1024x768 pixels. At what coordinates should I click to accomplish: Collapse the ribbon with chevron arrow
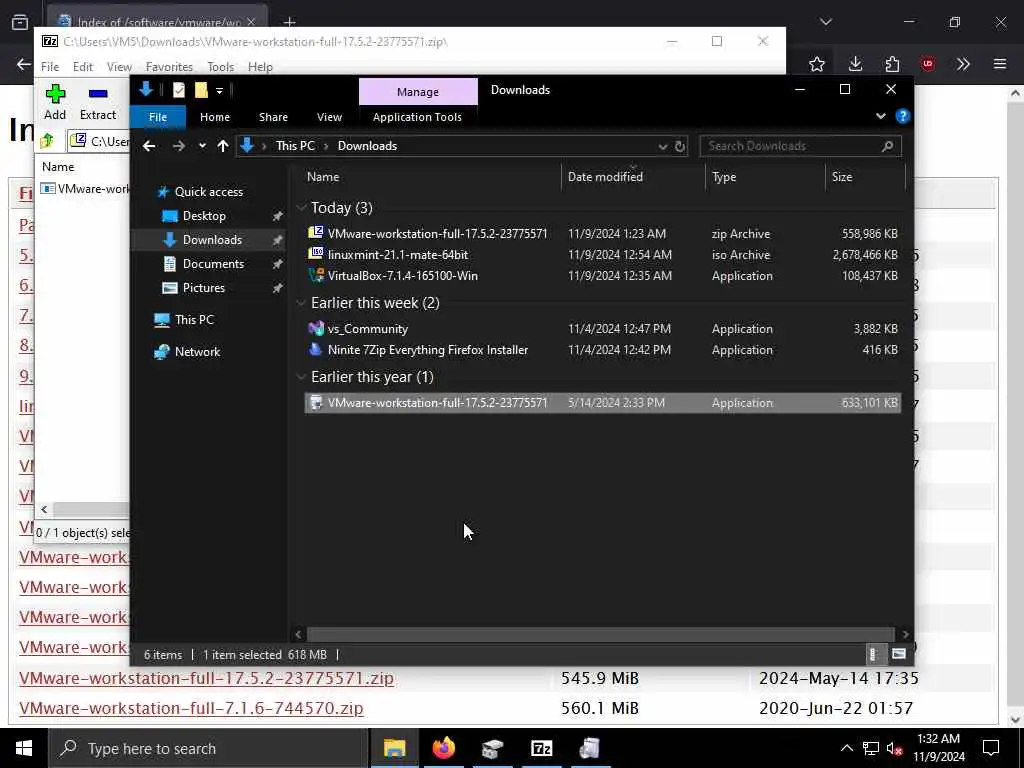880,116
